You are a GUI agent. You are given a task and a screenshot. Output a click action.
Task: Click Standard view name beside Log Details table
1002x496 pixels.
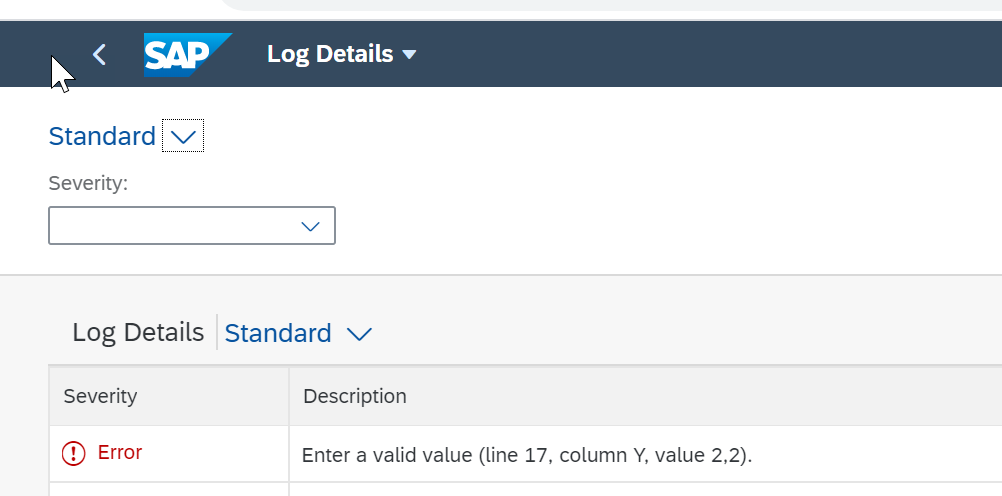278,334
